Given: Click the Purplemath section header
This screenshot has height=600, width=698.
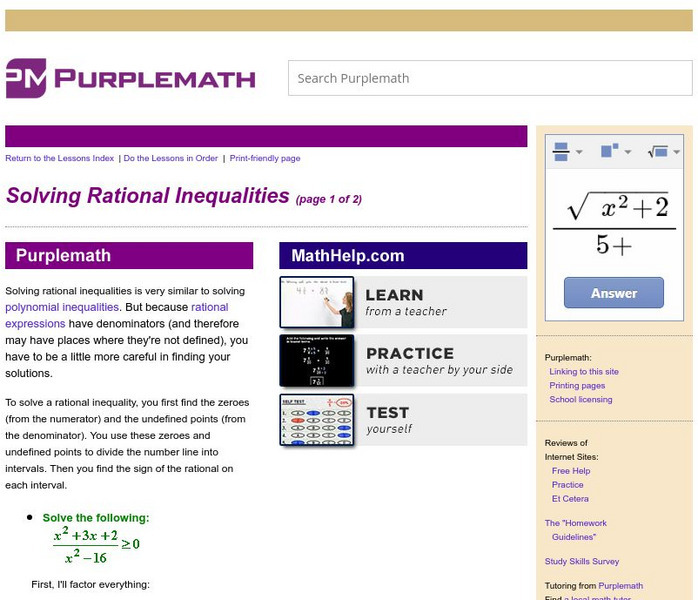Looking at the screenshot, I should [x=129, y=255].
